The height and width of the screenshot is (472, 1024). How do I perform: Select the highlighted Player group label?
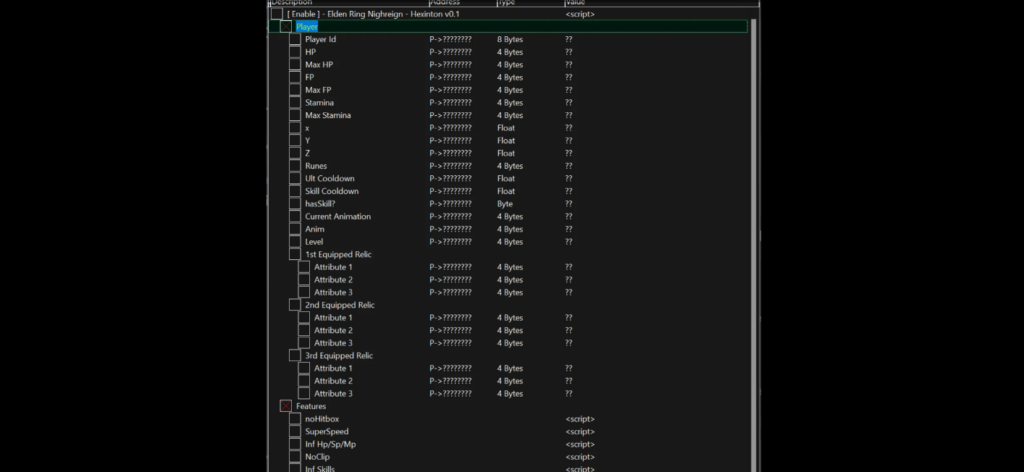[x=307, y=27]
